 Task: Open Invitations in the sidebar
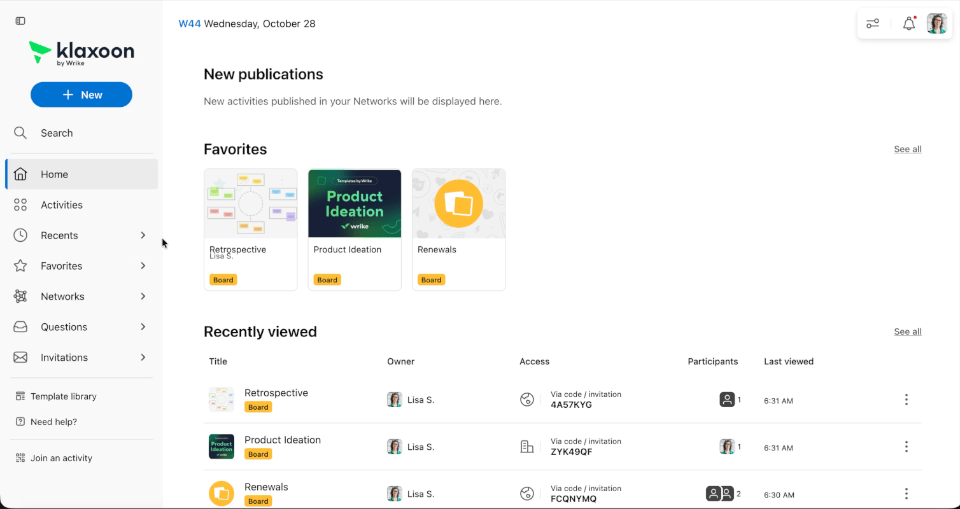pos(81,357)
